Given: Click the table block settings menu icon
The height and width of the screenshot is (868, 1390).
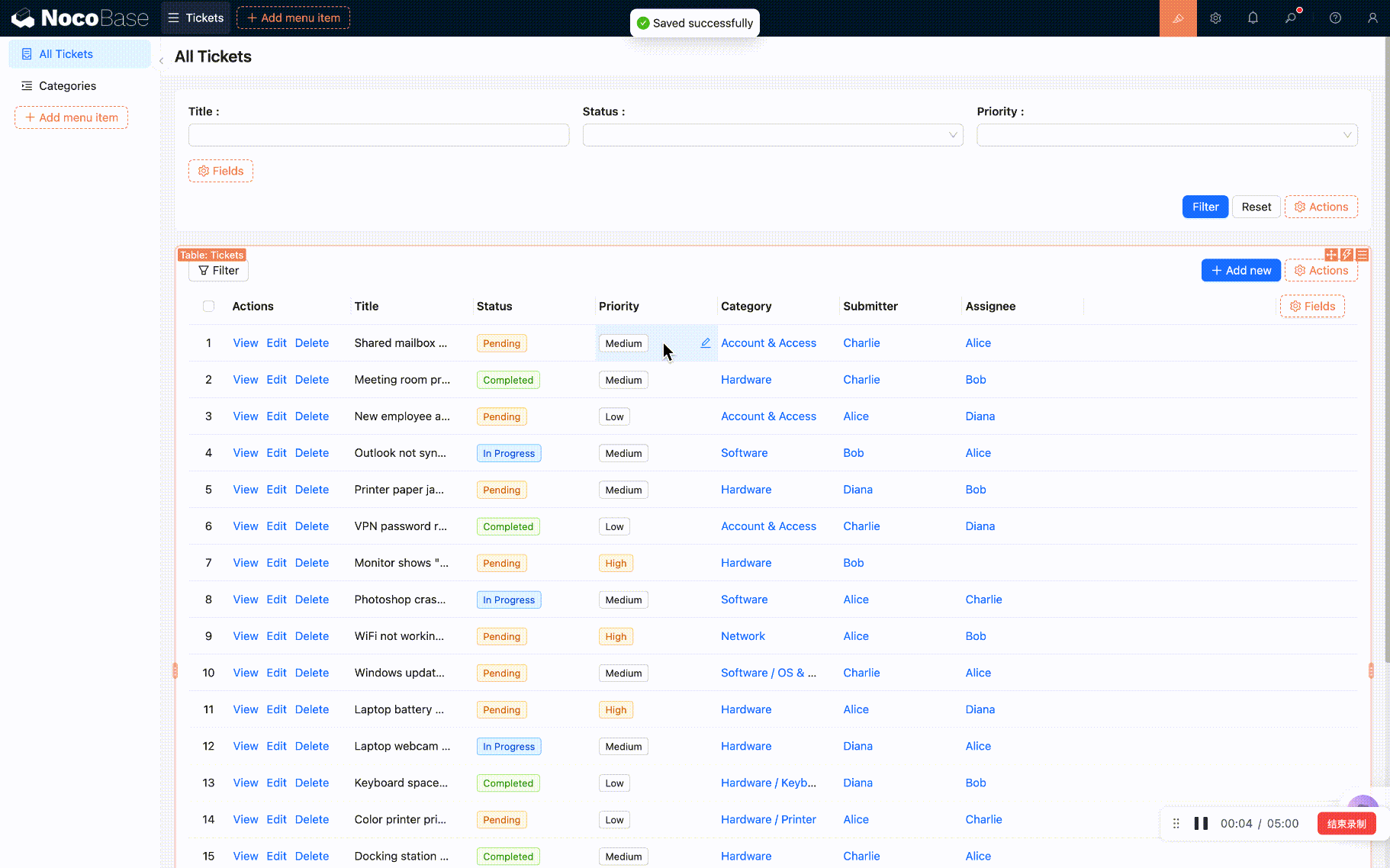Looking at the screenshot, I should coord(1363,255).
